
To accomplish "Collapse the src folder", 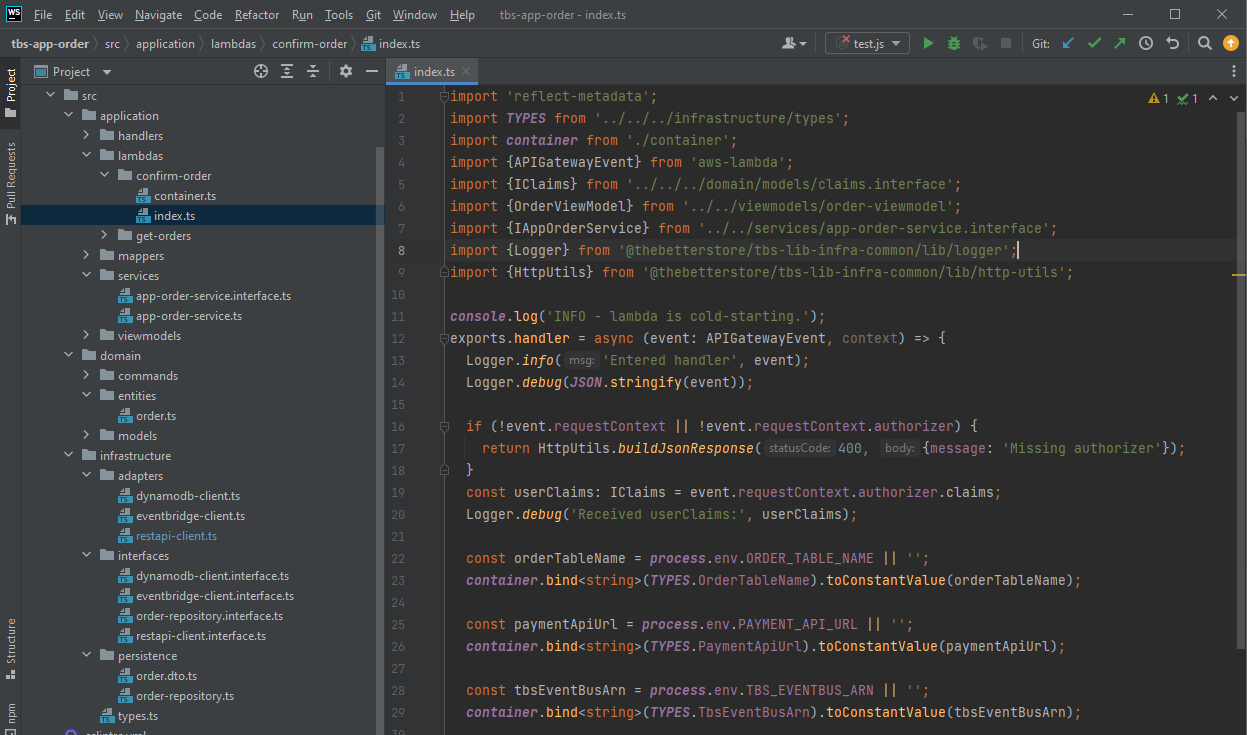I will click(50, 96).
